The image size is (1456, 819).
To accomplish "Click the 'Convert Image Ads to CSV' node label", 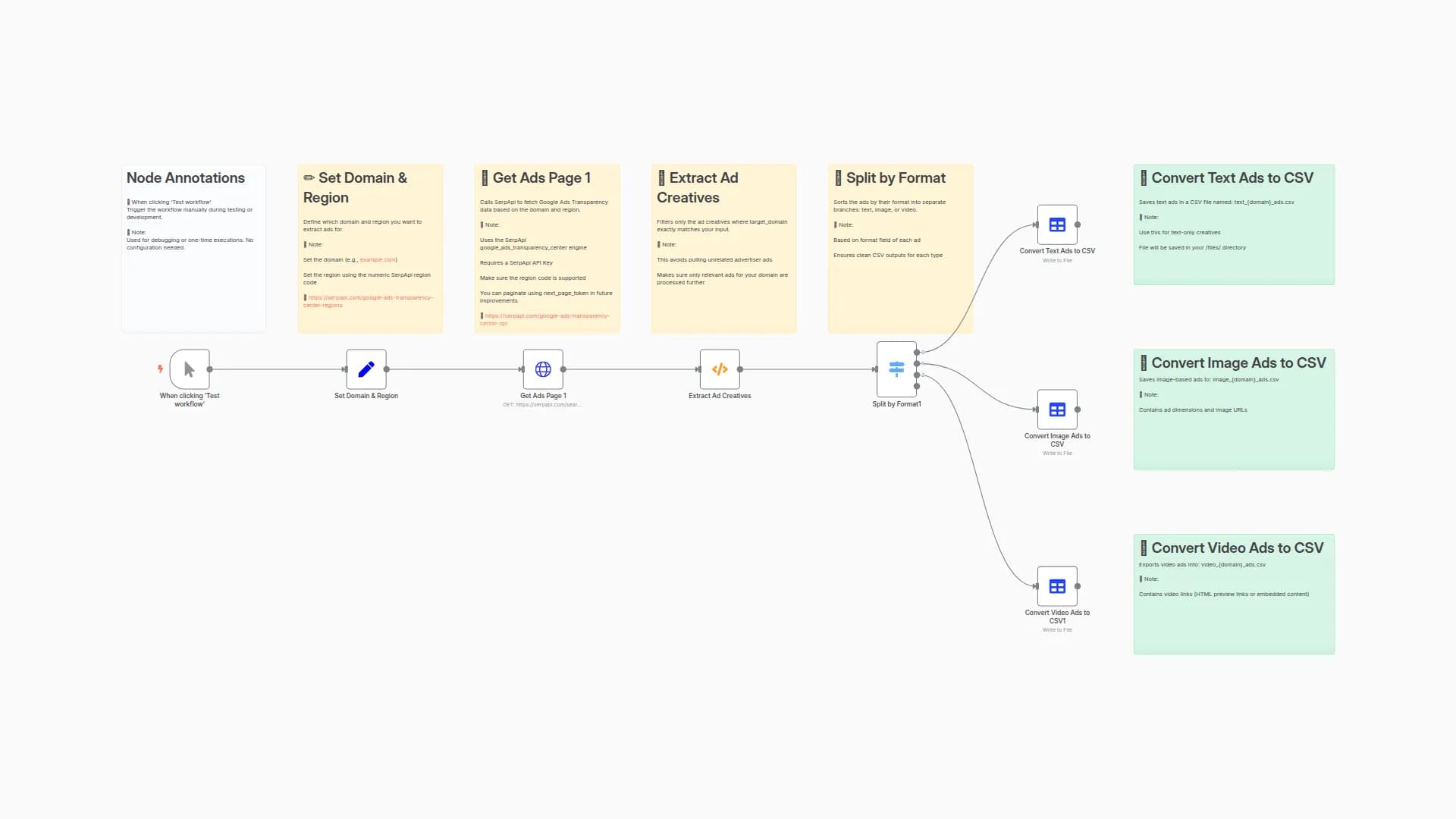I will tap(1057, 440).
